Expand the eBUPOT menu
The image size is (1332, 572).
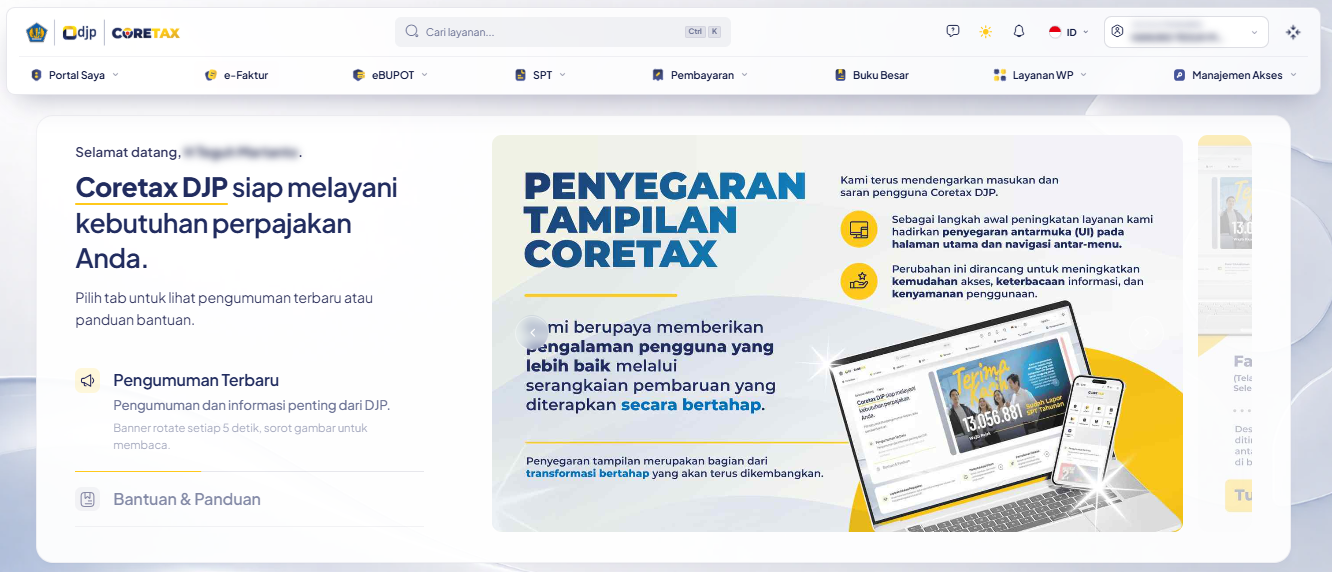390,75
